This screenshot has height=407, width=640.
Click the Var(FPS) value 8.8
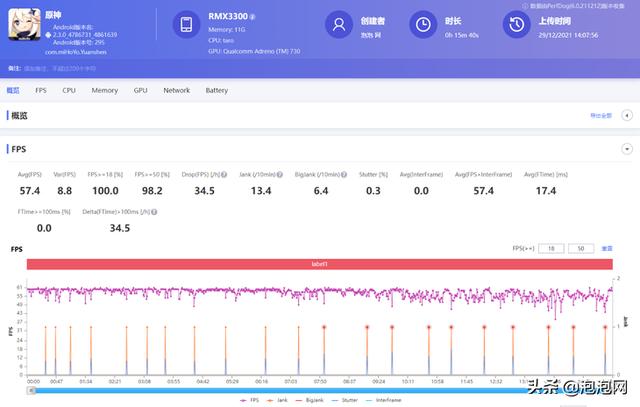click(x=64, y=191)
